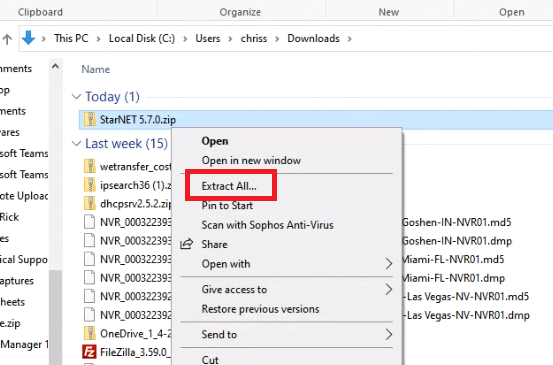
Task: Select FileZilla_3.59.0 file name
Action: pyautogui.click(x=136, y=352)
